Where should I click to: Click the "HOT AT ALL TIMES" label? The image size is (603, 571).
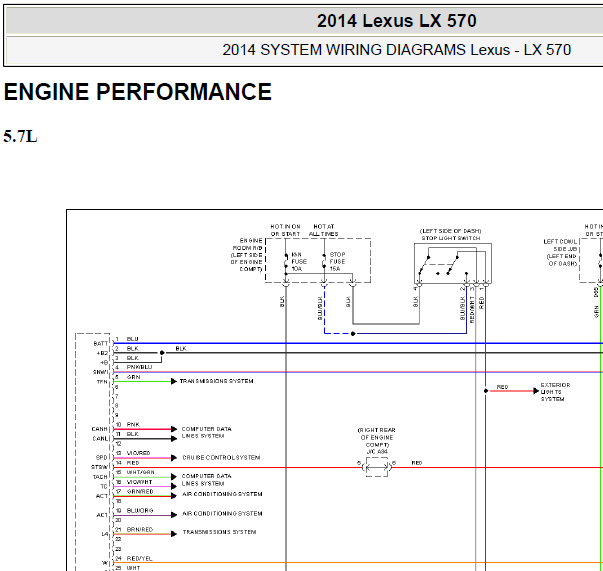click(324, 230)
